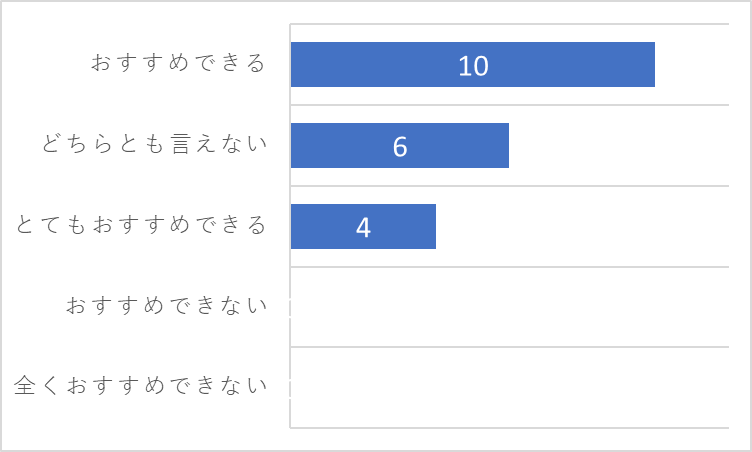Click the empty 全くおすすめできない row area

[509, 387]
